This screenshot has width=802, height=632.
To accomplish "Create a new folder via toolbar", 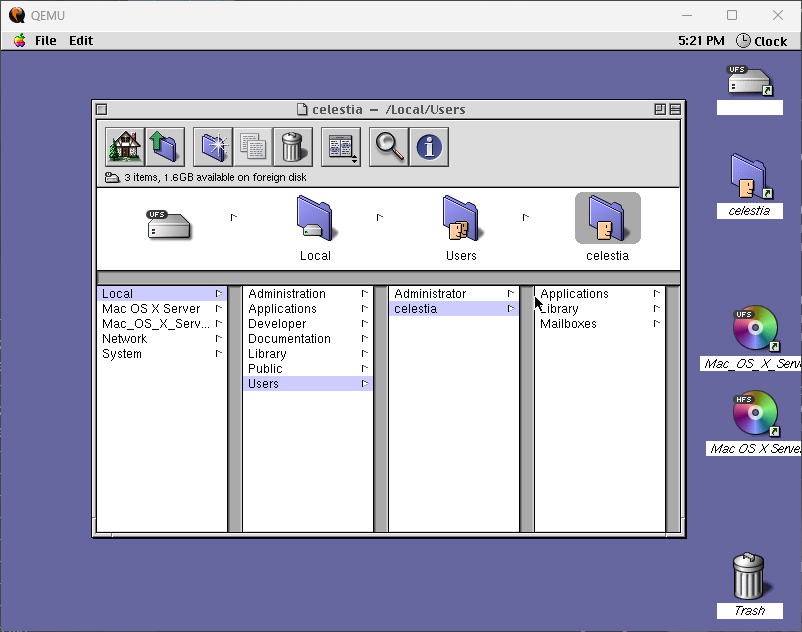I will [x=212, y=147].
